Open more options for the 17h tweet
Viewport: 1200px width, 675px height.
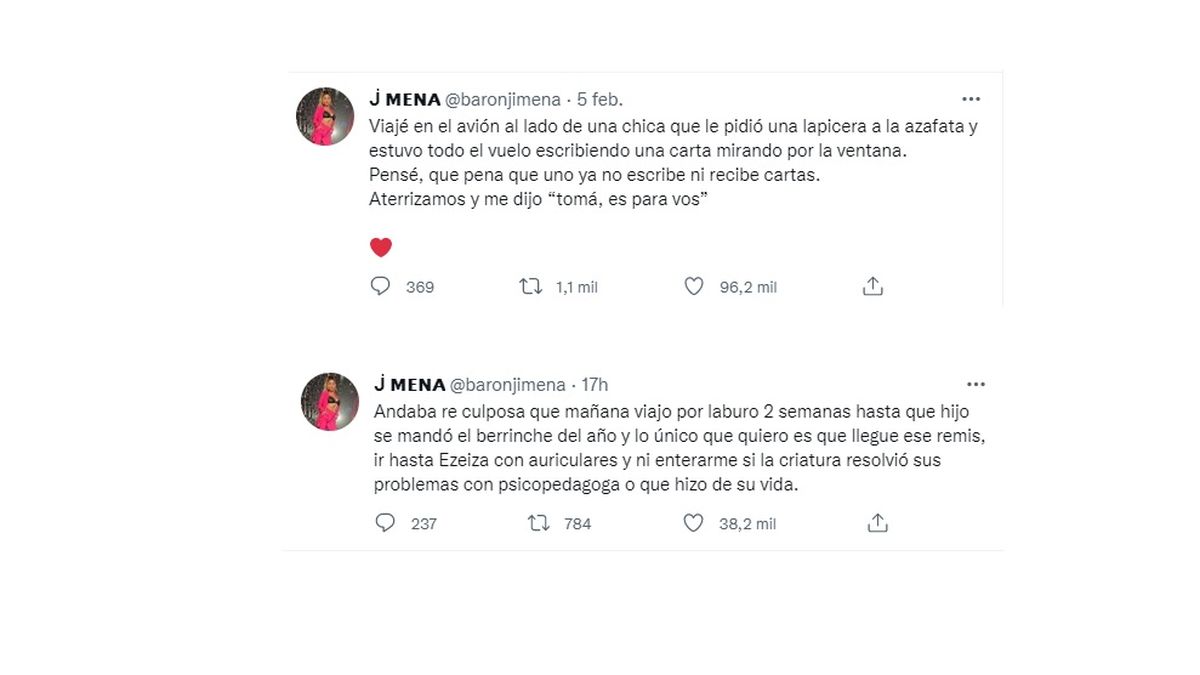point(975,384)
